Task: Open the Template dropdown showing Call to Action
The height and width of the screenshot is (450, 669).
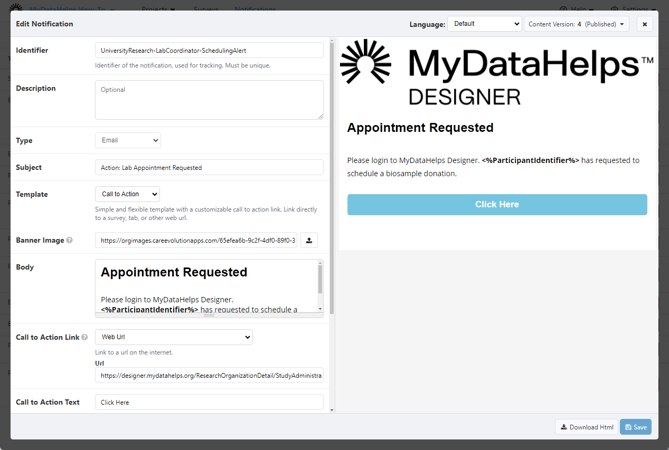Action: point(128,194)
